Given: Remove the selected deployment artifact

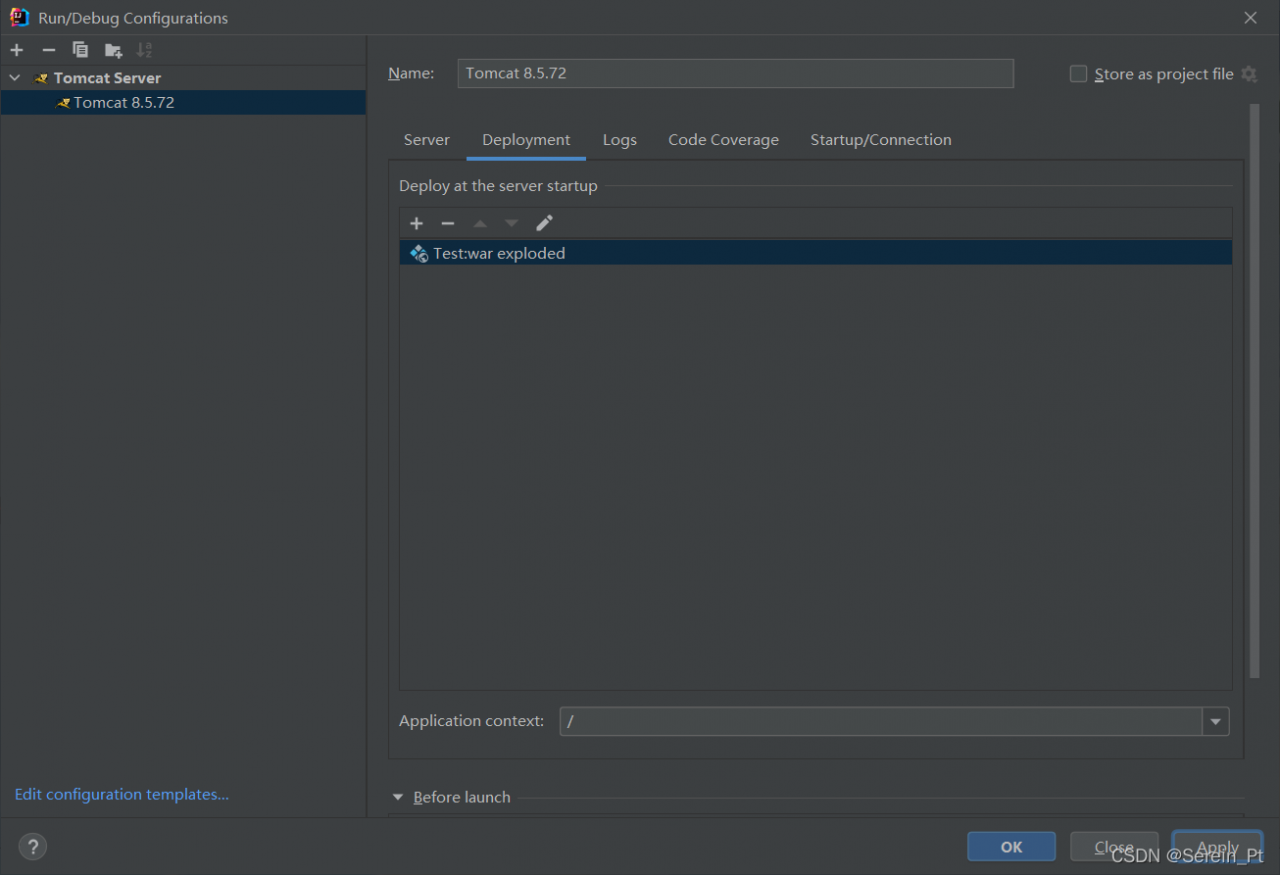Looking at the screenshot, I should [448, 223].
